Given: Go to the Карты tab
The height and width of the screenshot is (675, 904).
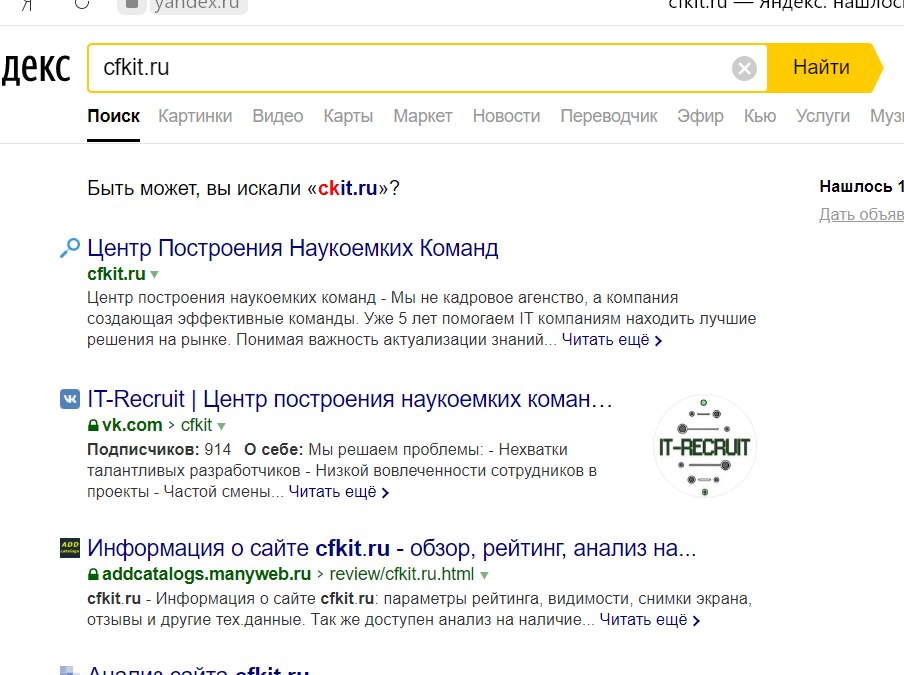Looking at the screenshot, I should pos(348,116).
